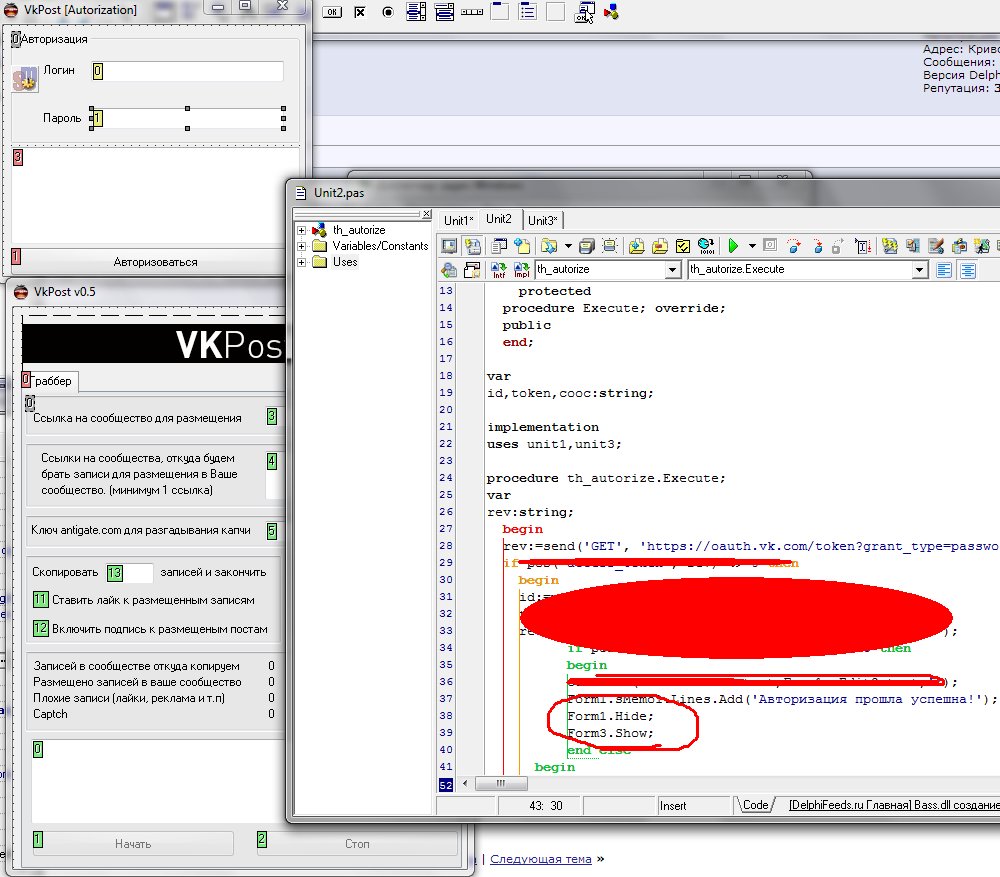Open the 'Следующая тема' link
Image resolution: width=1000 pixels, height=877 pixels.
[x=541, y=859]
